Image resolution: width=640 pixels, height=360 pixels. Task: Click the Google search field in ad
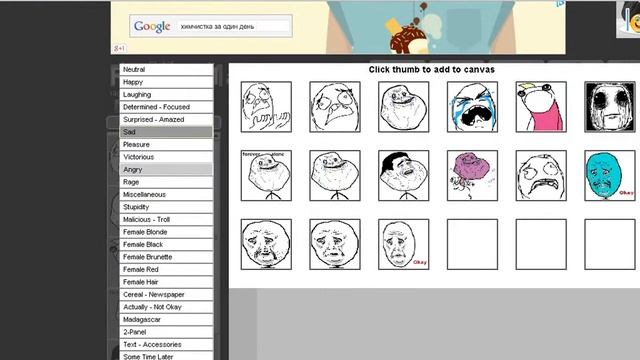tap(233, 26)
